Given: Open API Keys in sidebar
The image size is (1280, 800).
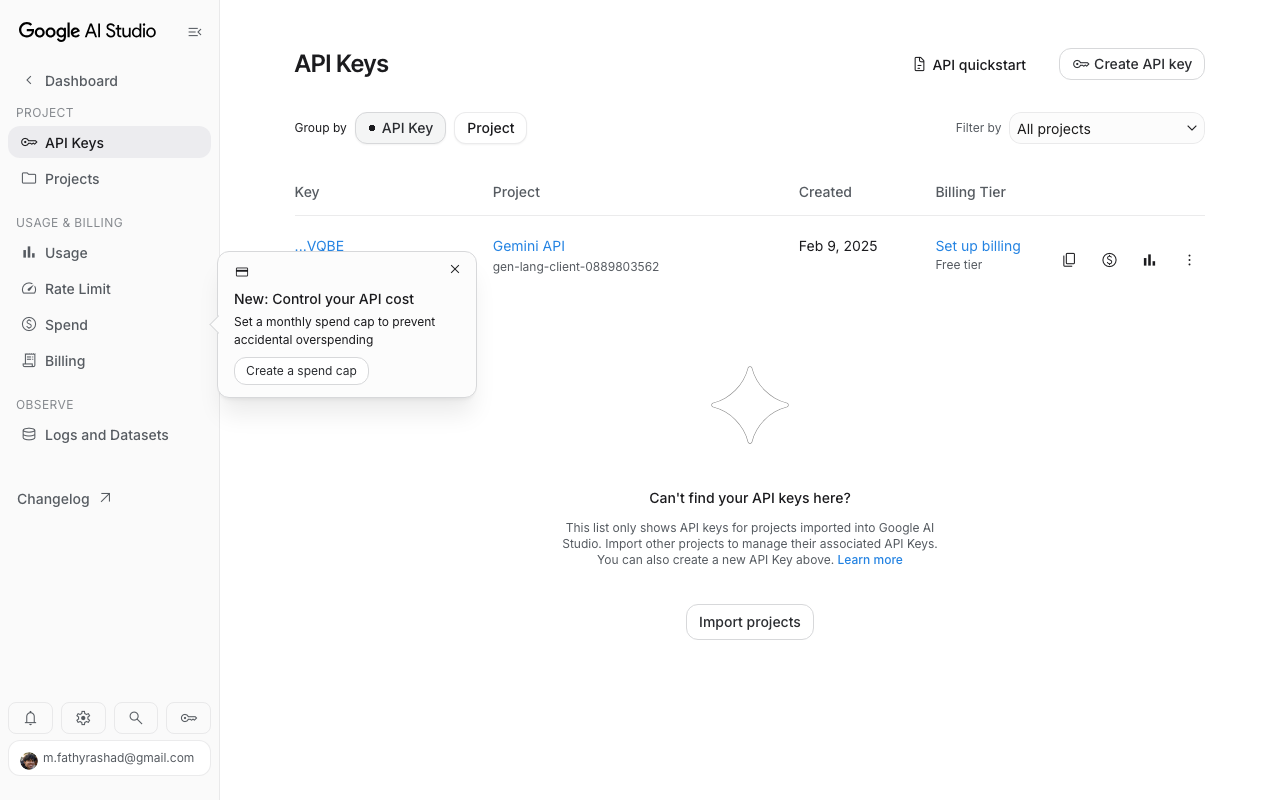Looking at the screenshot, I should tap(109, 142).
